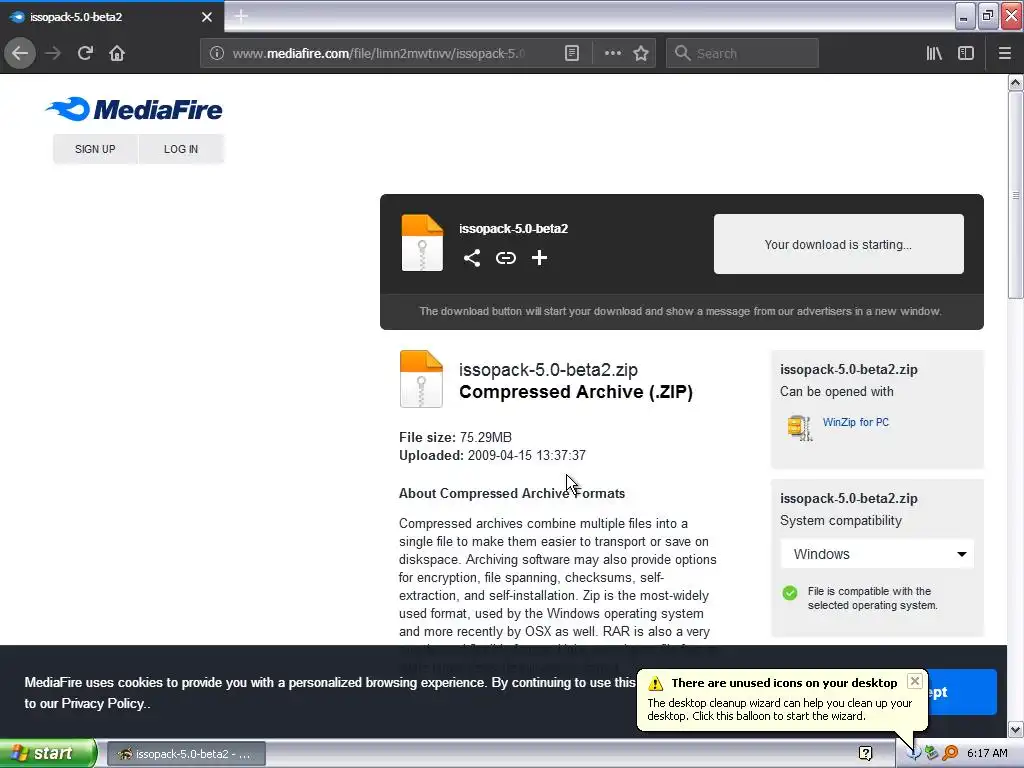Image resolution: width=1024 pixels, height=768 pixels.
Task: Click the 'Compressed Archive (.ZIP)' heading
Action: pyautogui.click(x=576, y=391)
